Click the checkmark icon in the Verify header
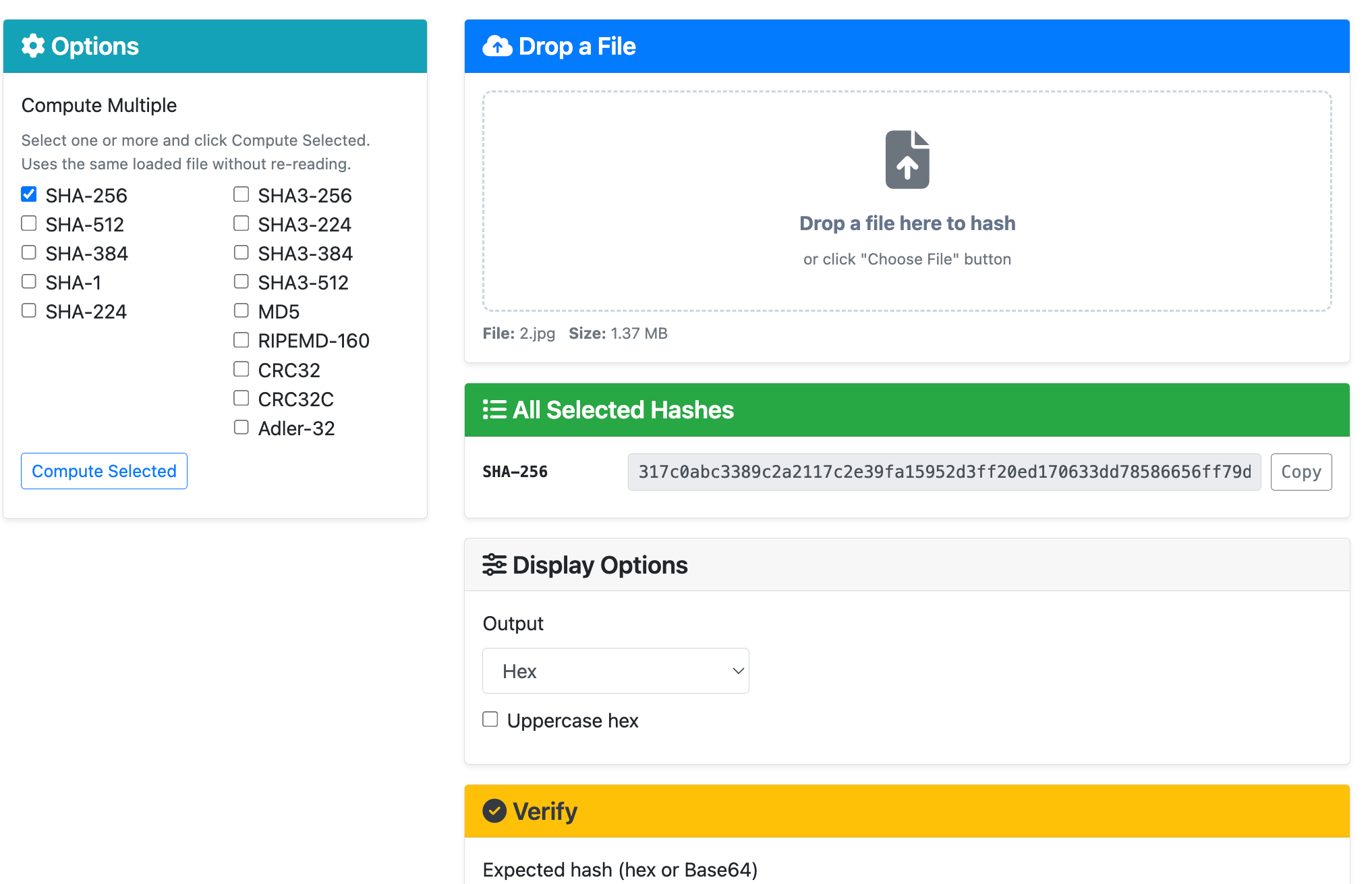Viewport: 1372px width, 884px height. pyautogui.click(x=494, y=811)
